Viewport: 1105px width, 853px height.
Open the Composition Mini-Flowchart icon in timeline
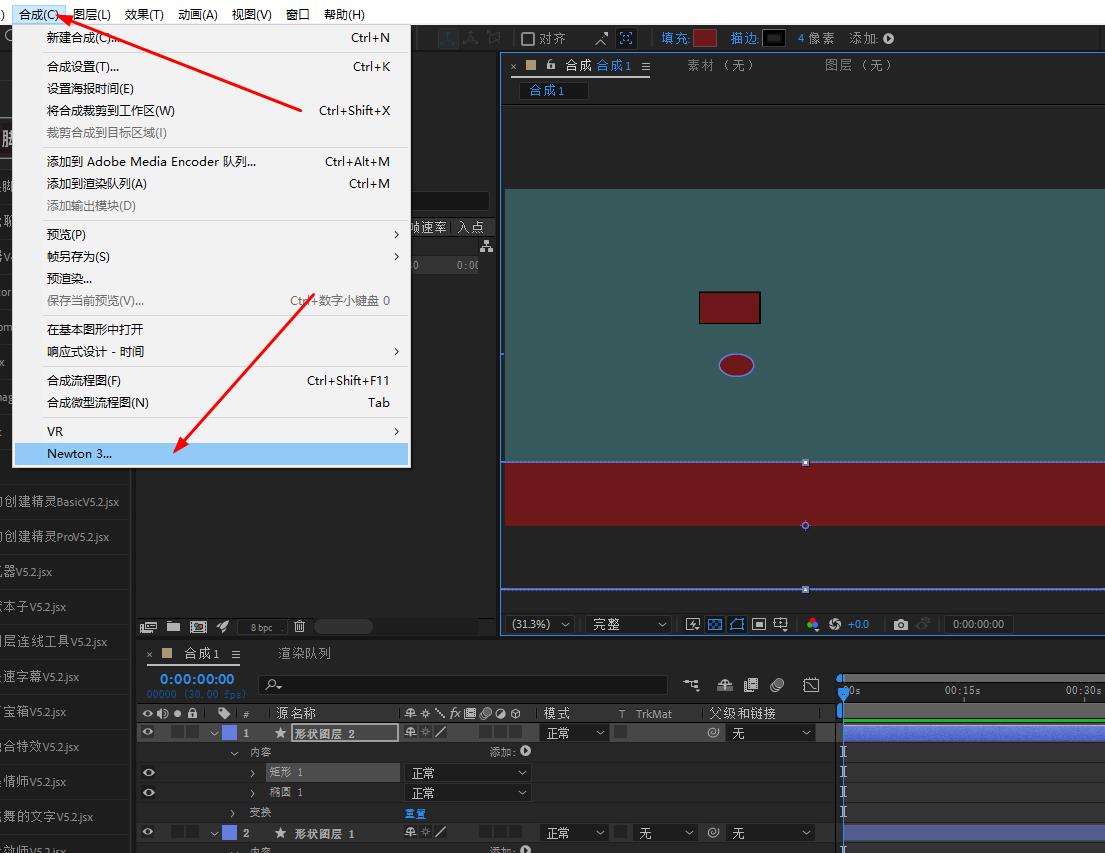click(691, 685)
